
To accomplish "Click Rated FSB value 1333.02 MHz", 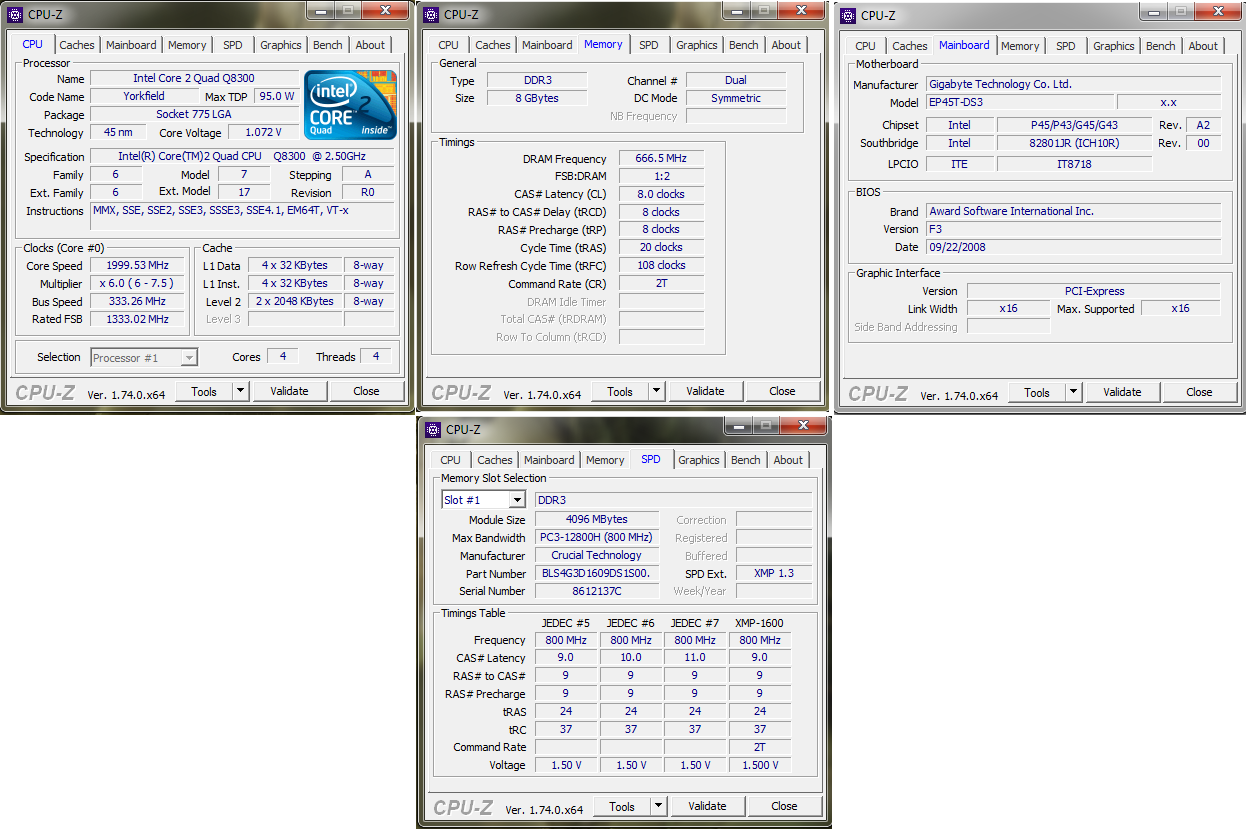I will pos(137,320).
